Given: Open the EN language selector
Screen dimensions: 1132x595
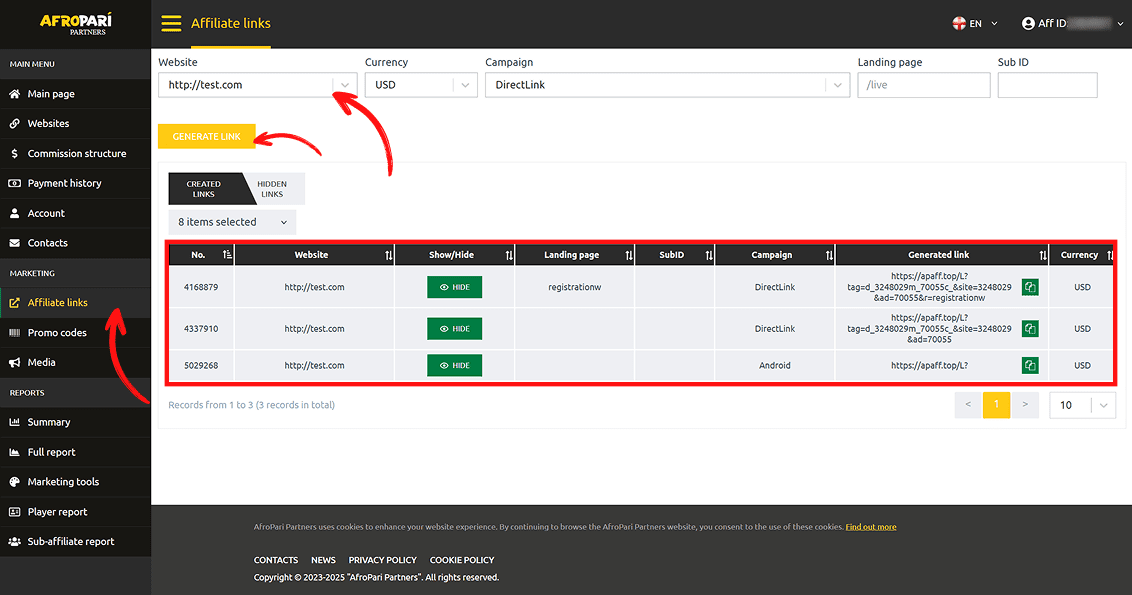Looking at the screenshot, I should pos(975,24).
